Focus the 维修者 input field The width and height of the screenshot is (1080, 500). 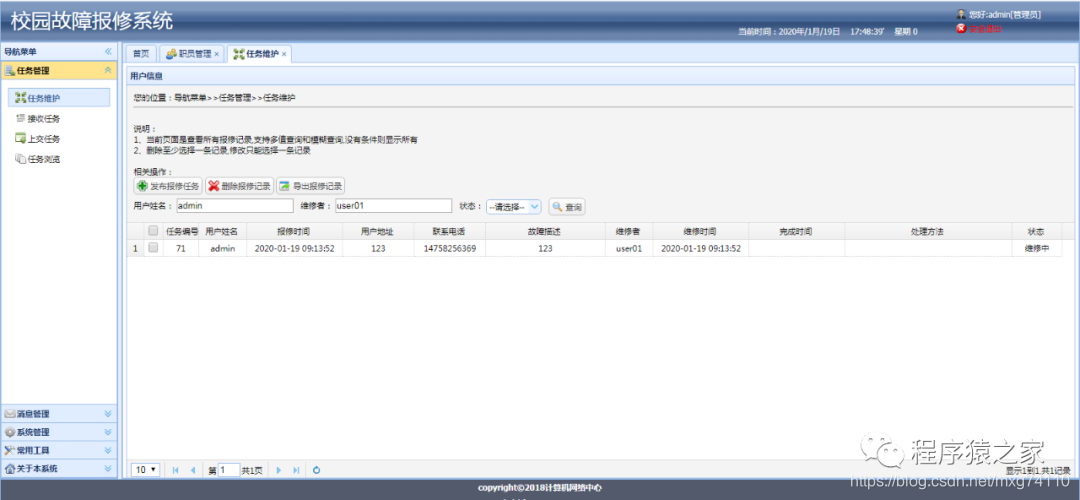tap(393, 206)
